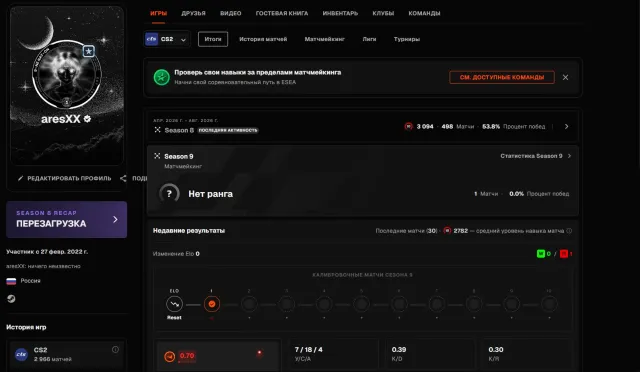This screenshot has height=372, width=640.
Task: Open the ИНВЕНТАРЬ tab
Action: tap(340, 13)
